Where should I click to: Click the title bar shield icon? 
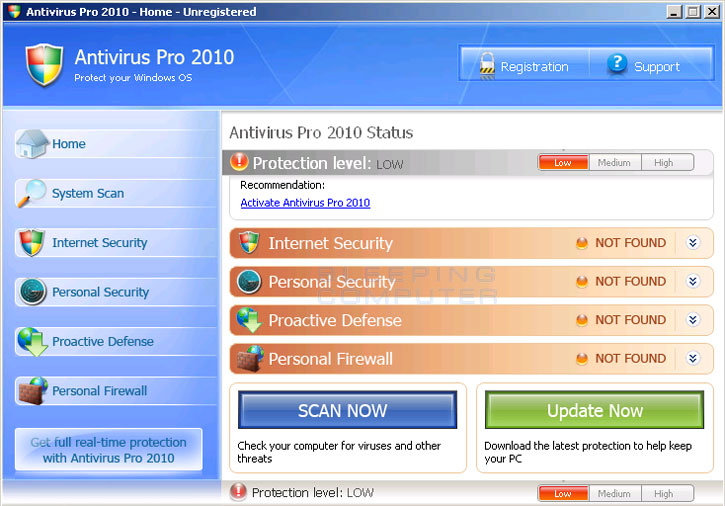[x=14, y=11]
